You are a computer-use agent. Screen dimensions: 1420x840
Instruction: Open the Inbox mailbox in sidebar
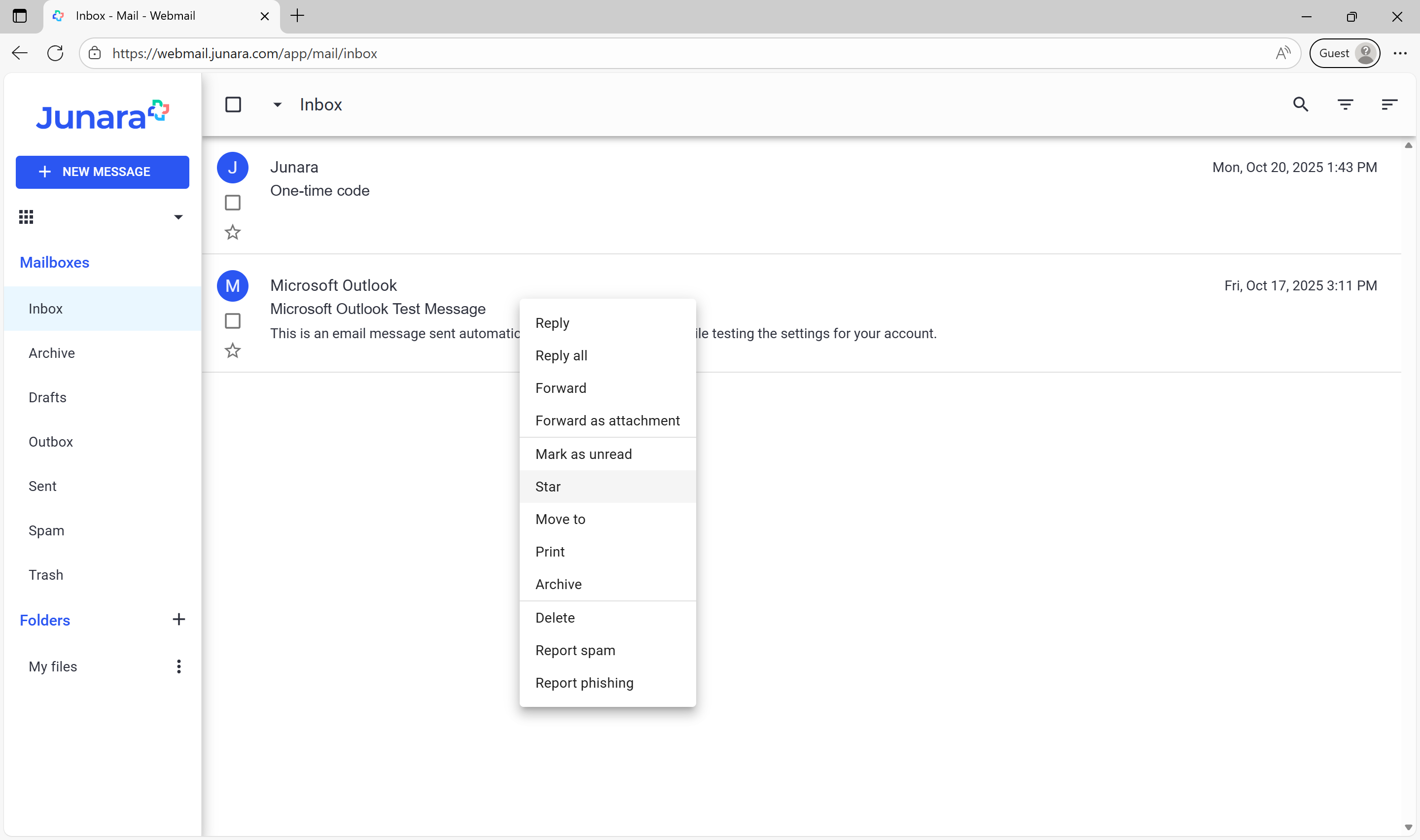103,309
